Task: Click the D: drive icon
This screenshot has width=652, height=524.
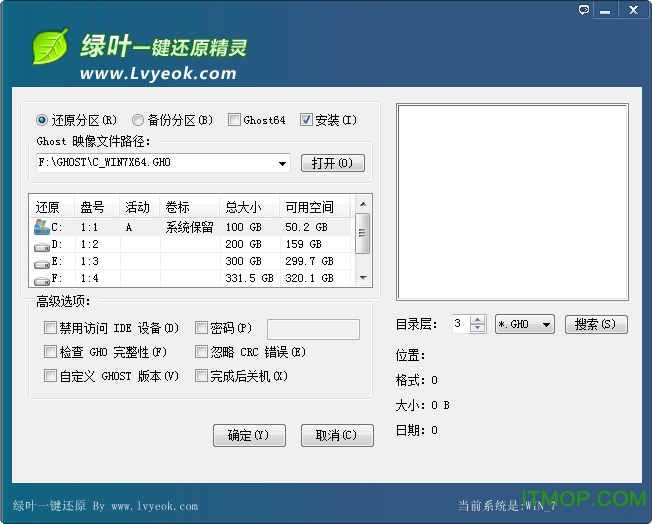Action: coord(42,247)
